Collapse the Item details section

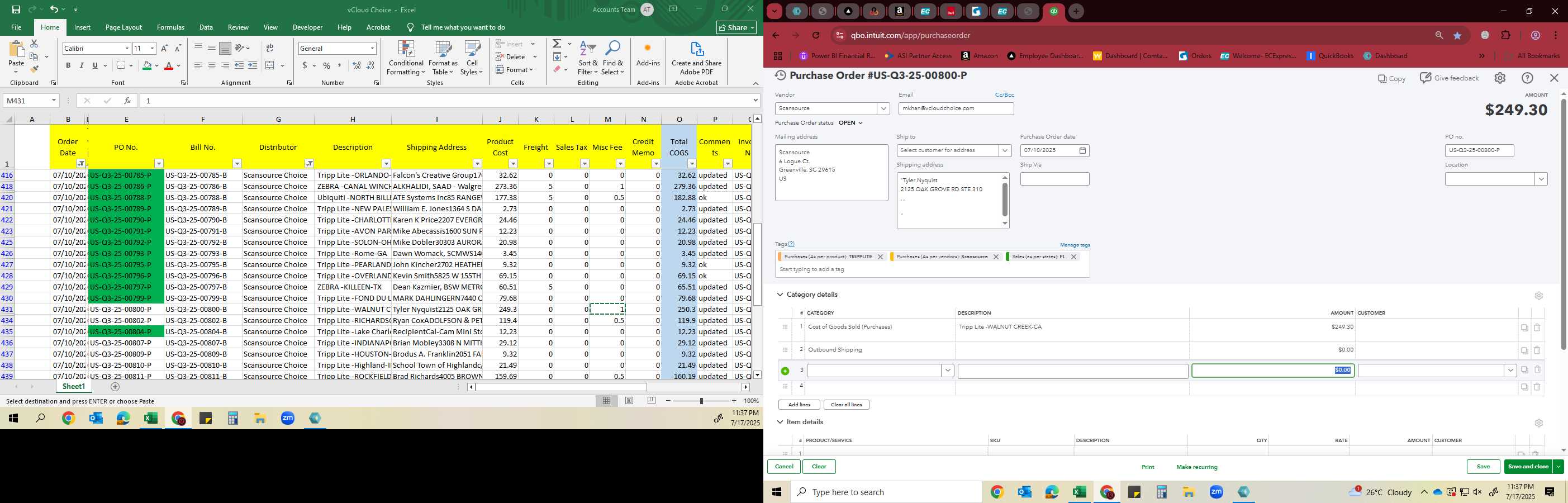click(x=780, y=422)
